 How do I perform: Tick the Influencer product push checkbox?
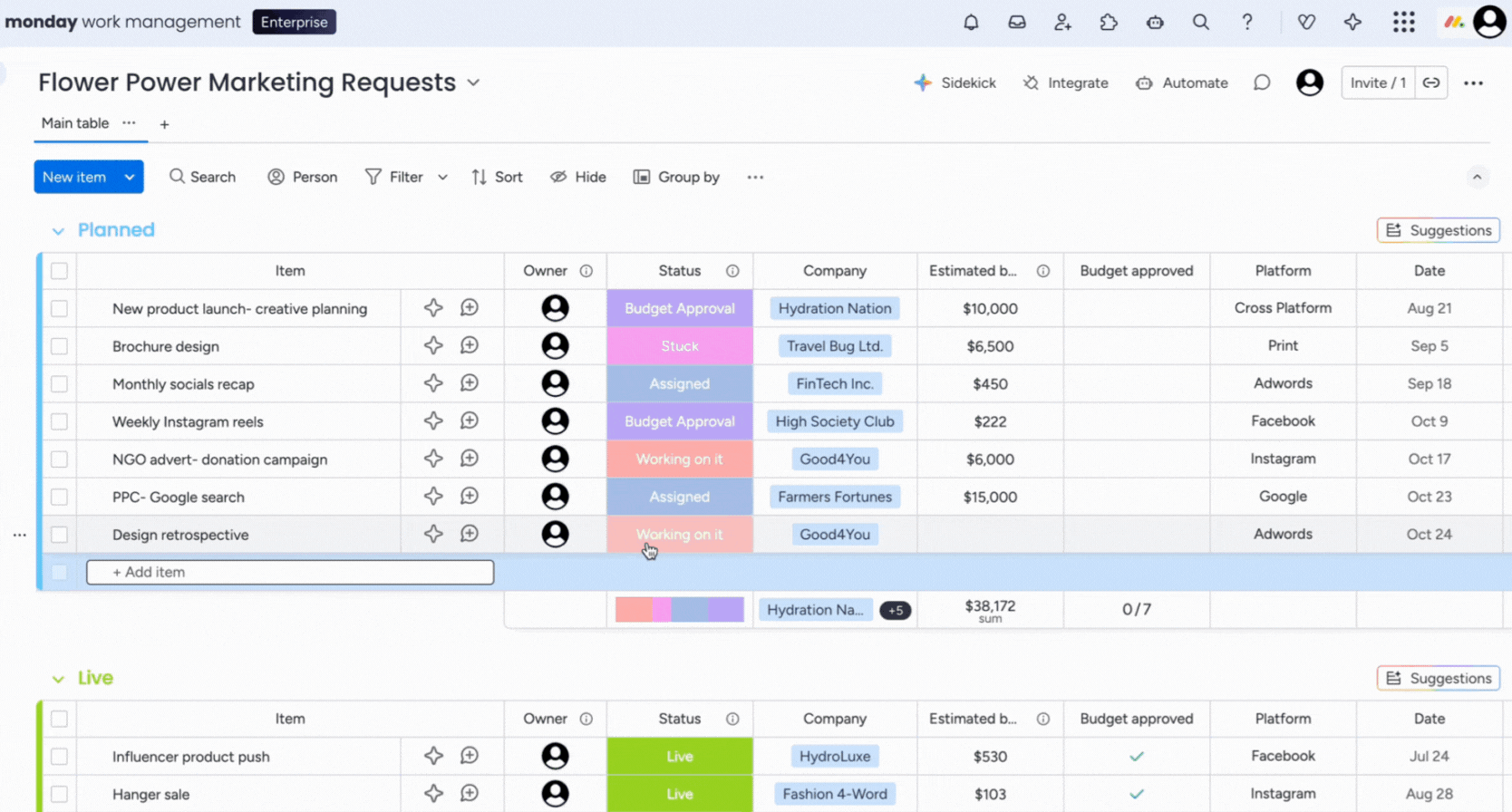tap(59, 756)
